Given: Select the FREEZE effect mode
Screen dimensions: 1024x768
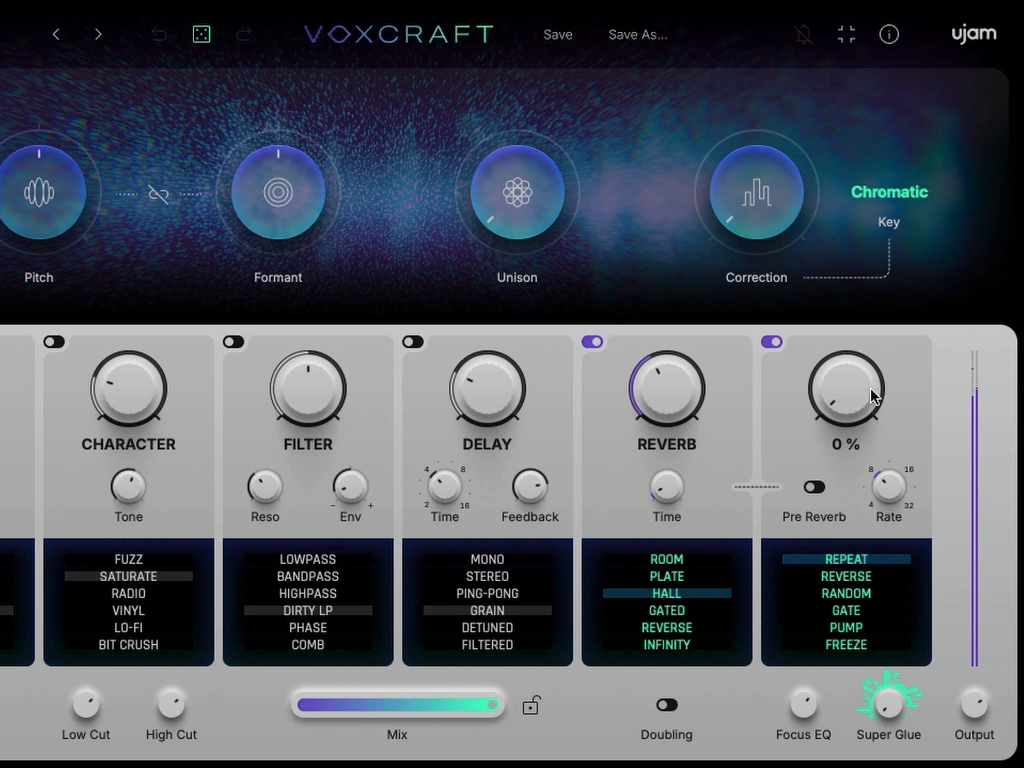Looking at the screenshot, I should 846,645.
